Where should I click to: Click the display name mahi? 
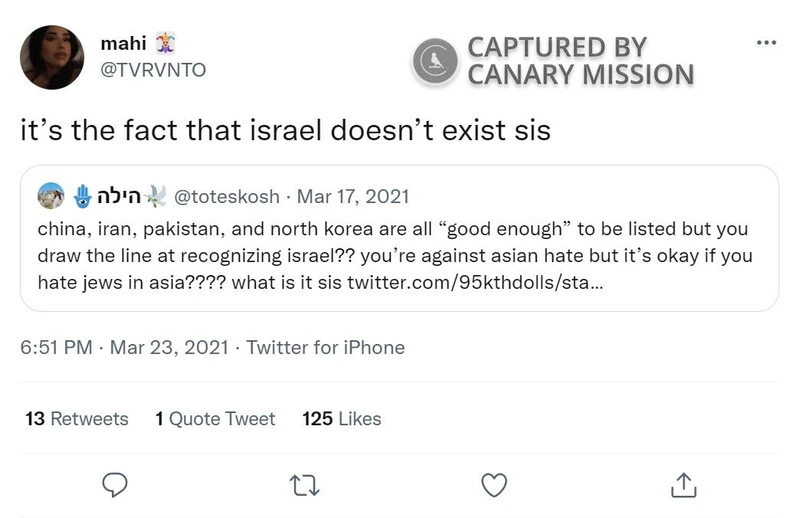tap(124, 44)
